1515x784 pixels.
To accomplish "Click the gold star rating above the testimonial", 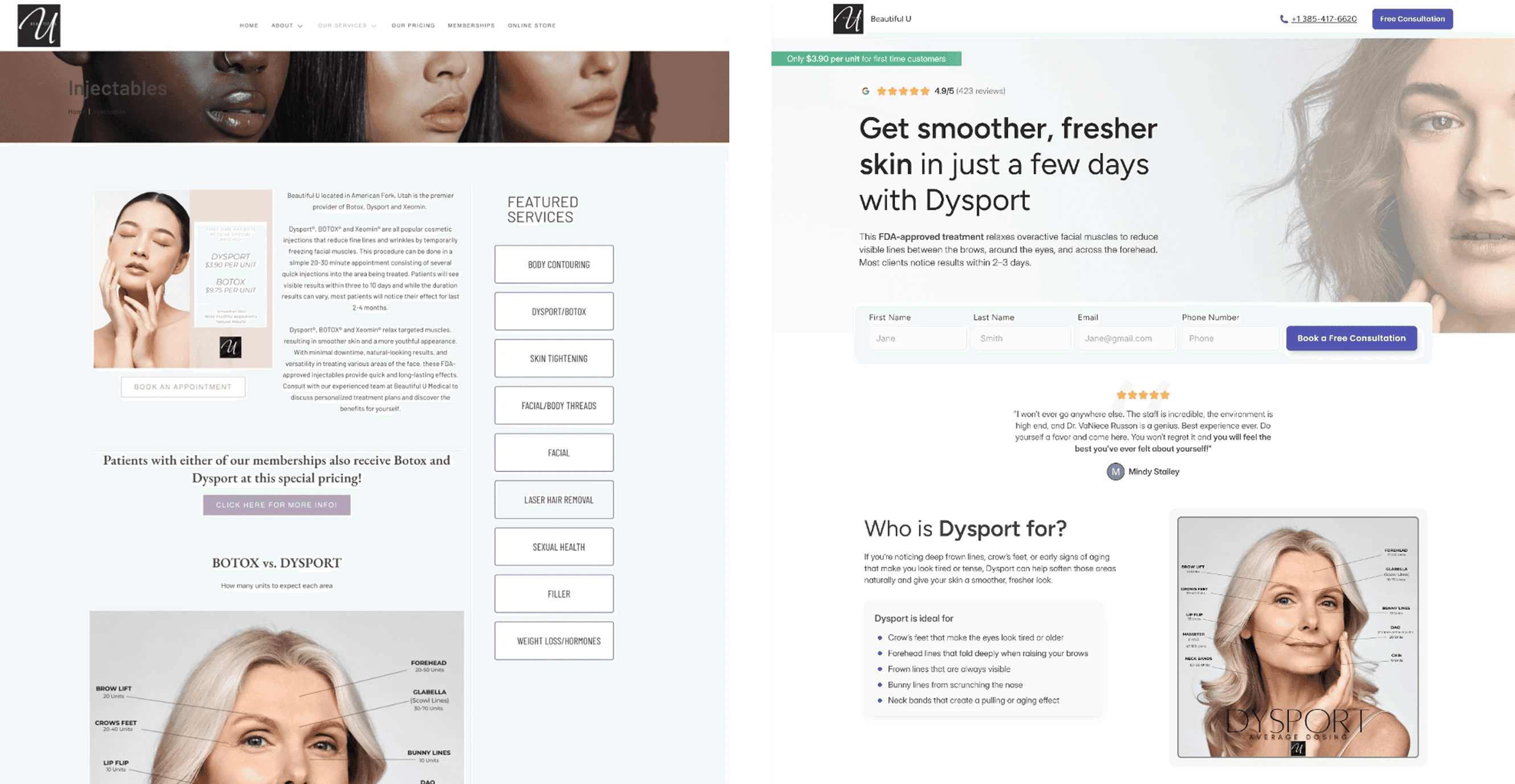I will click(1143, 395).
